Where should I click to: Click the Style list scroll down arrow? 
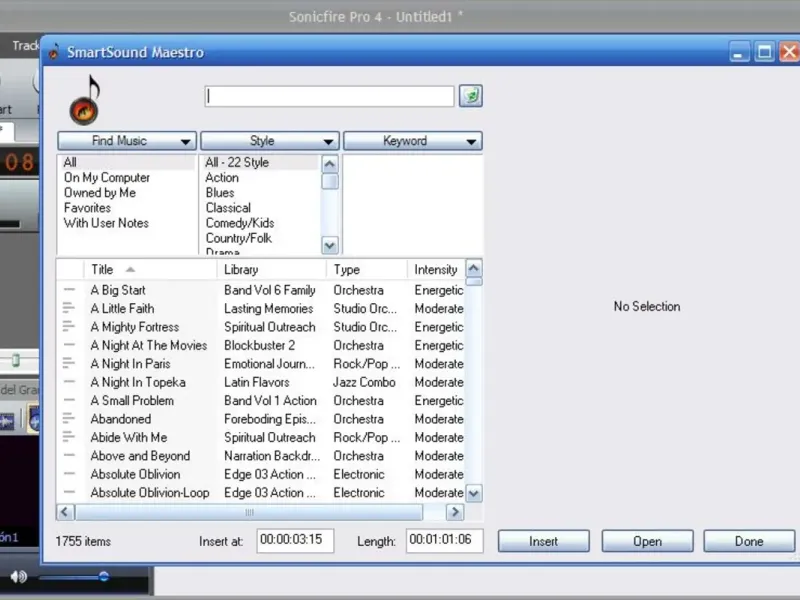coord(330,245)
